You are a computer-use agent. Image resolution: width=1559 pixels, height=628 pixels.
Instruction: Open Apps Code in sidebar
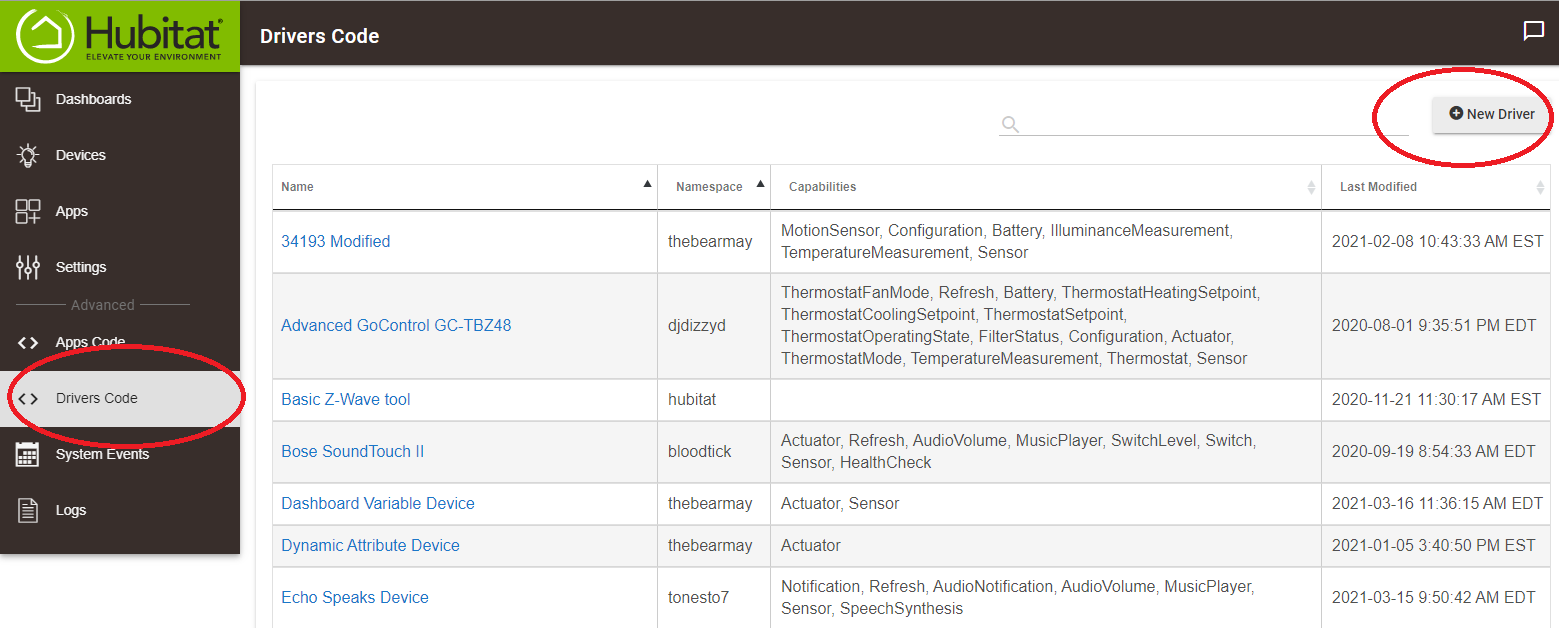90,342
